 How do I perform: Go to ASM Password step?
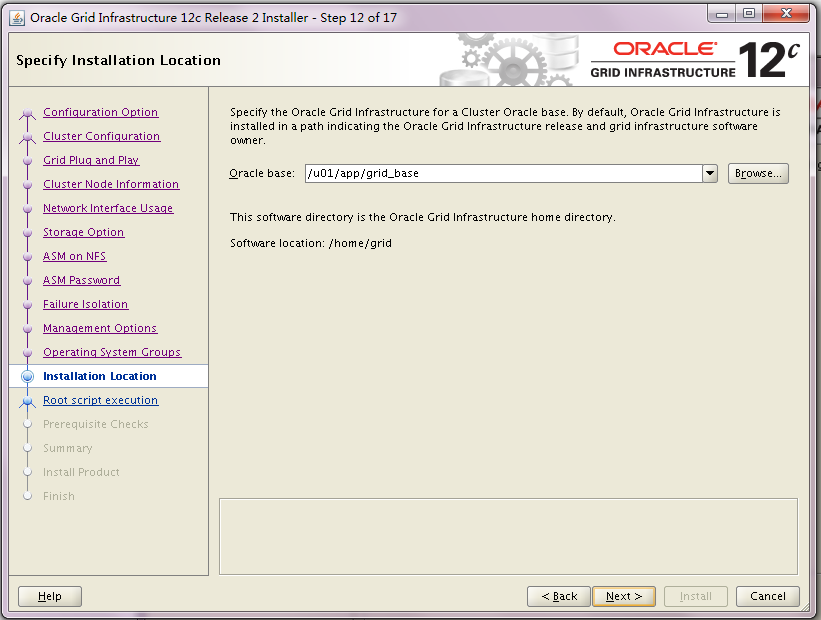pyautogui.click(x=81, y=280)
